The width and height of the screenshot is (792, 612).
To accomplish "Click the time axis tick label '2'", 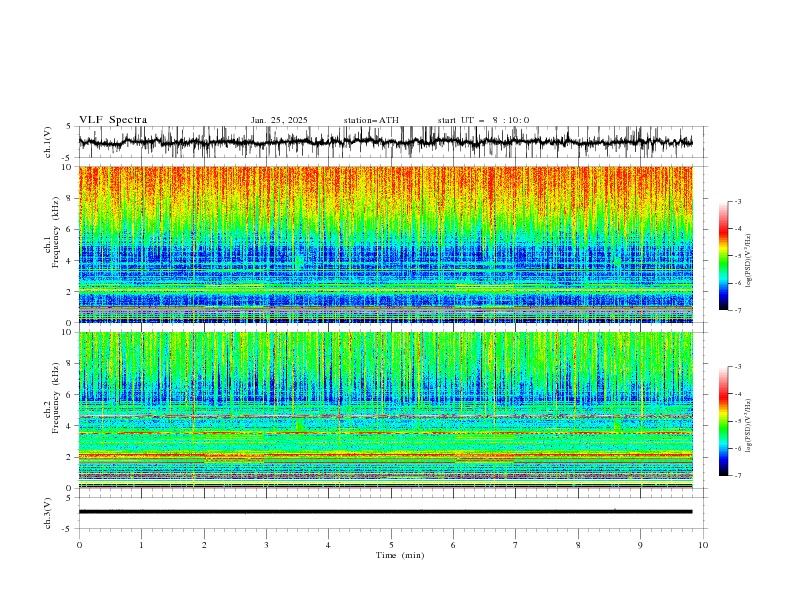I will tap(204, 545).
